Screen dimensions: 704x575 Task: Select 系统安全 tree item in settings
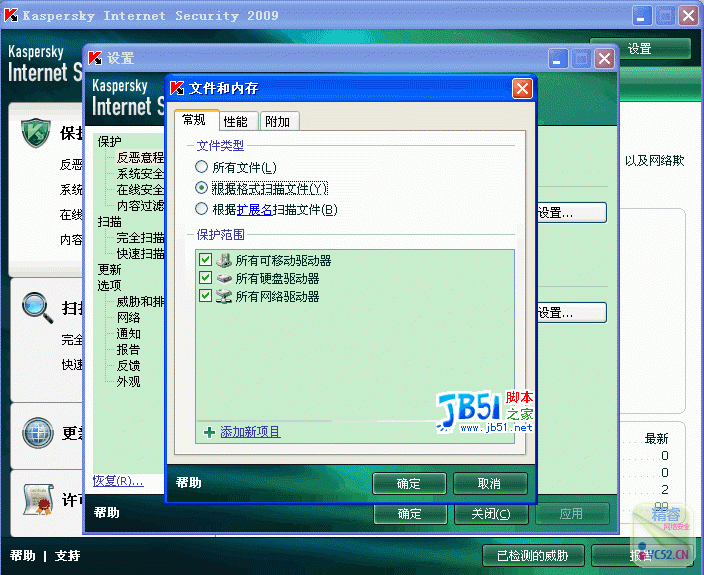click(x=140, y=174)
